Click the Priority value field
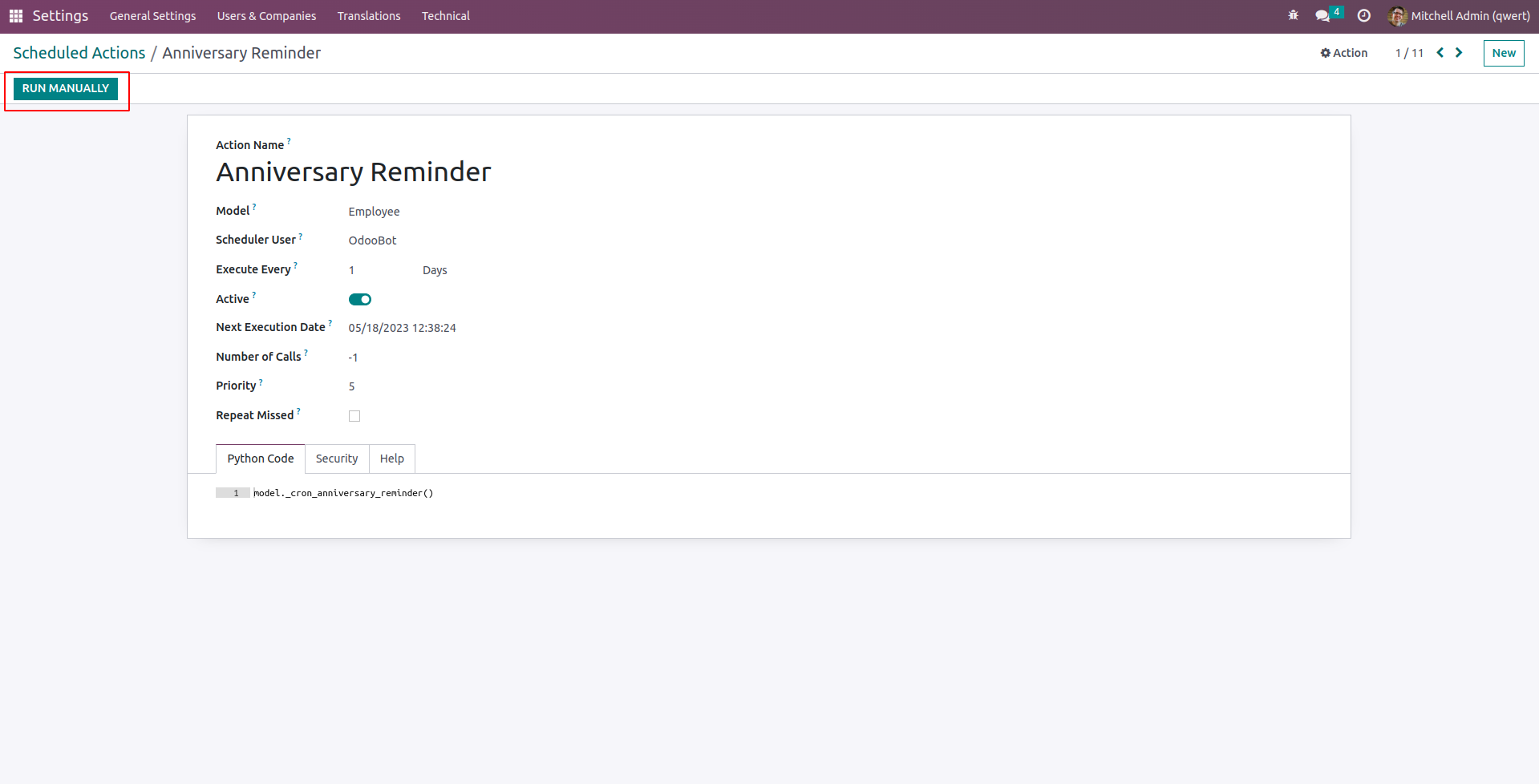The image size is (1539, 784). pos(351,386)
